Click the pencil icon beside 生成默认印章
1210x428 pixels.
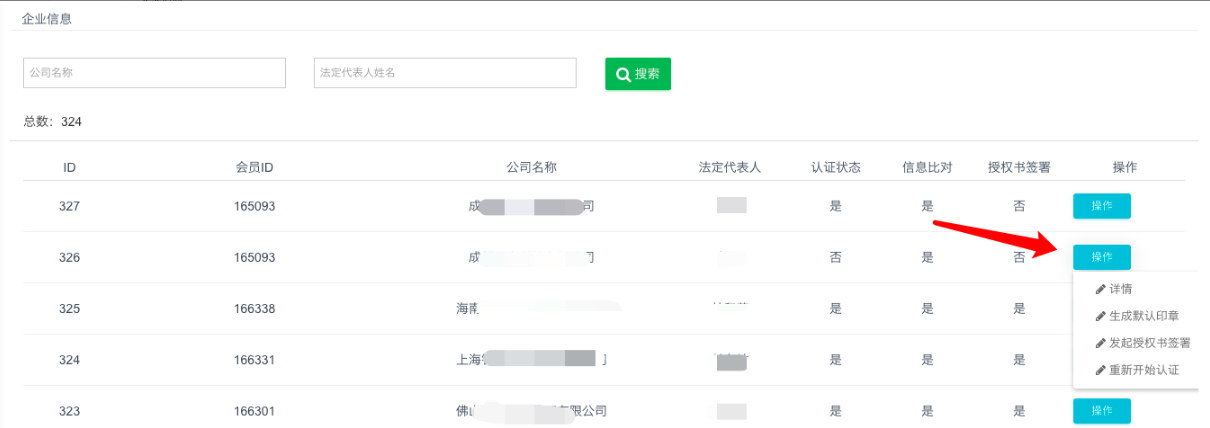pos(1101,316)
